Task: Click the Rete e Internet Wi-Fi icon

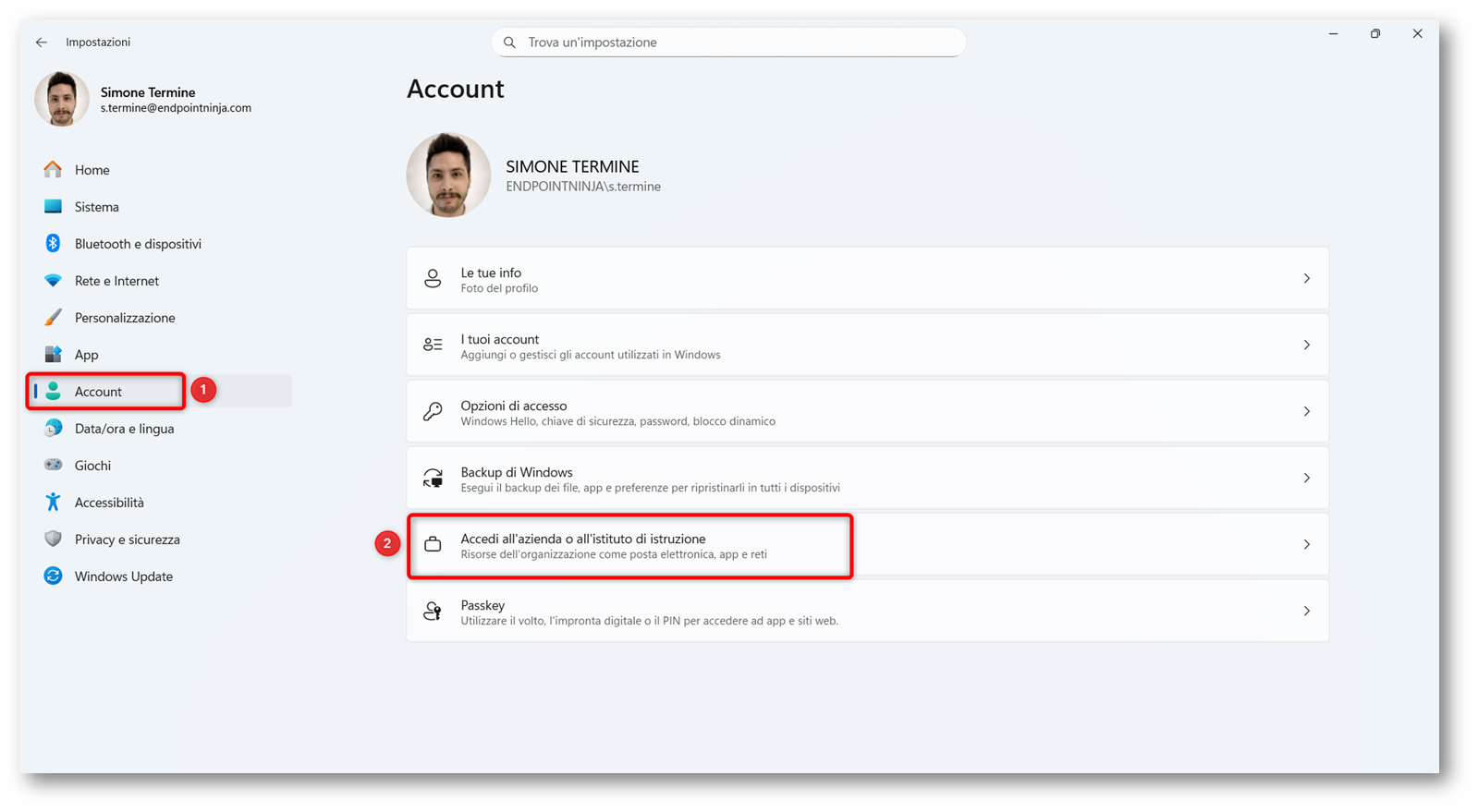Action: pos(53,281)
